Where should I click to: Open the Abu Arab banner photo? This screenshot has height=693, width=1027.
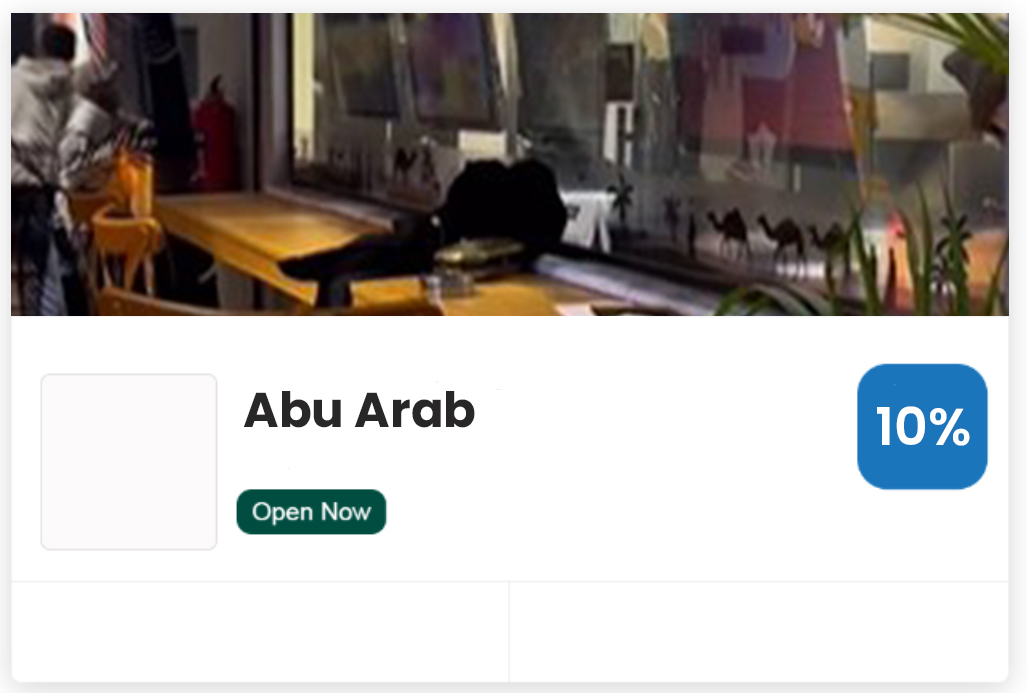[x=510, y=164]
